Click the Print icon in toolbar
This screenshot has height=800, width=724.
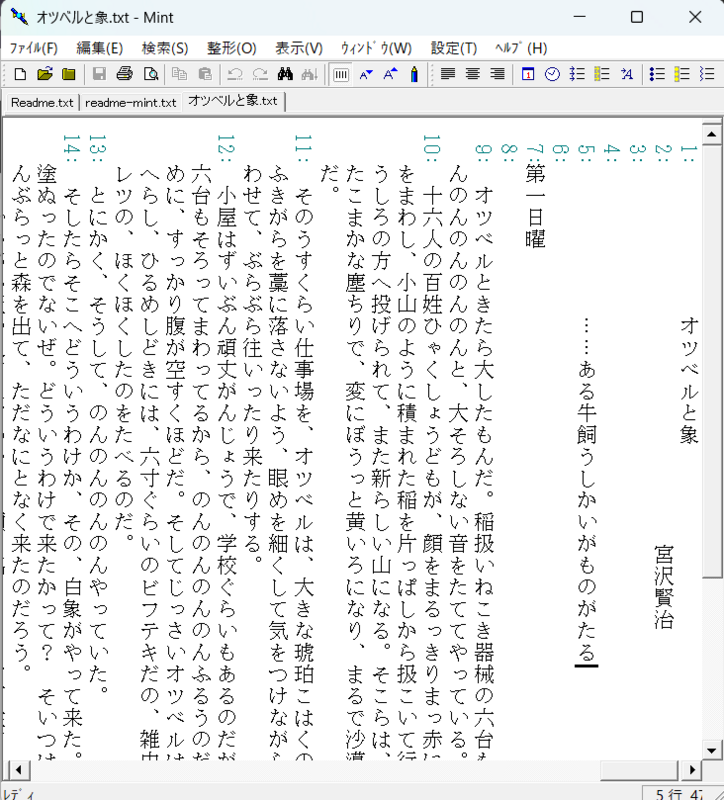tap(125, 74)
